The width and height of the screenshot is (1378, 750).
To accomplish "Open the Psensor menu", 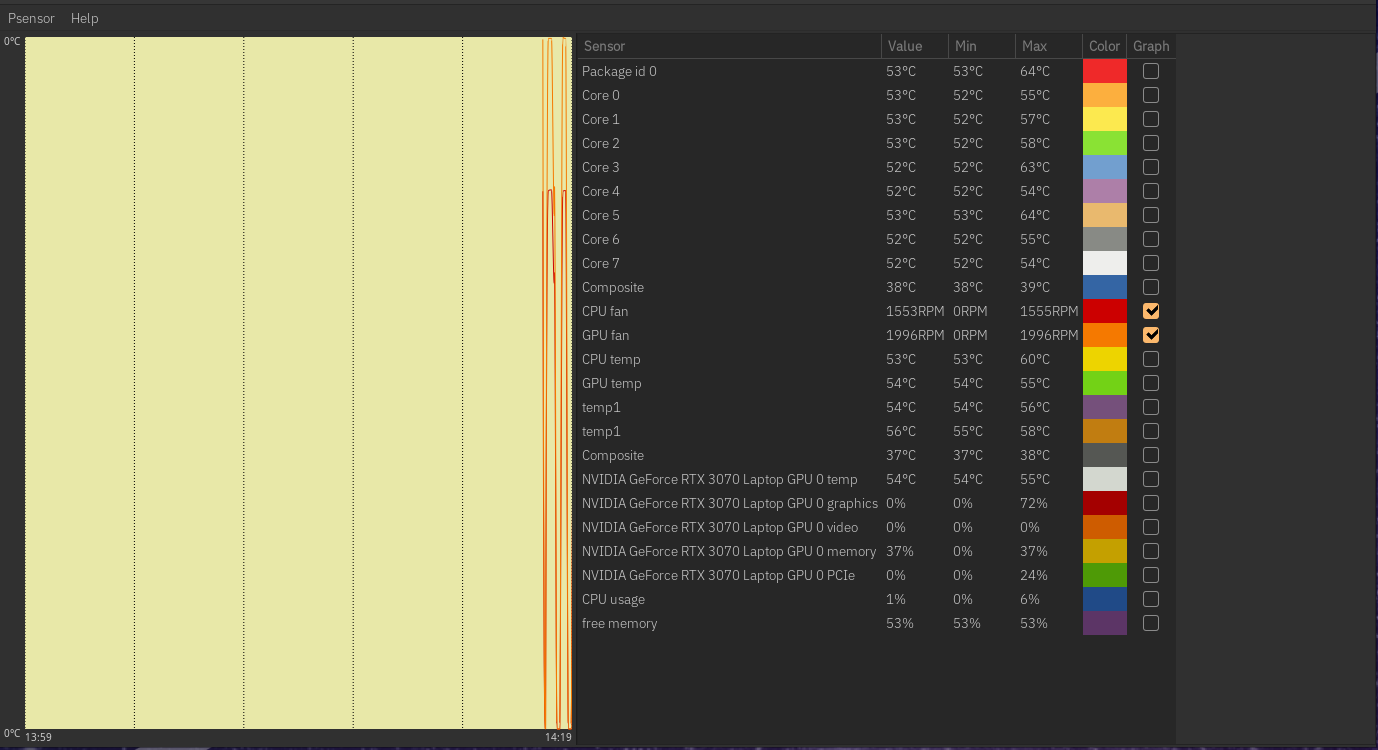I will pyautogui.click(x=31, y=18).
